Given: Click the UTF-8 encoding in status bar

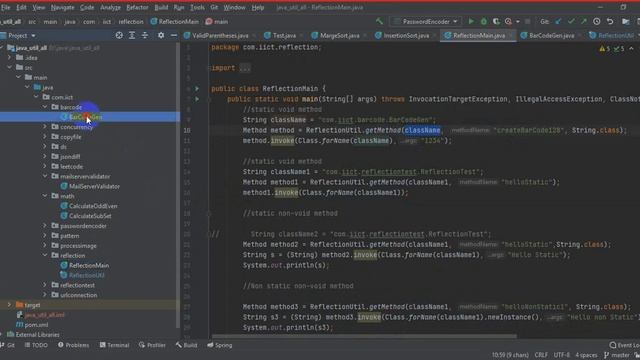Looking at the screenshot, I should [562, 355].
